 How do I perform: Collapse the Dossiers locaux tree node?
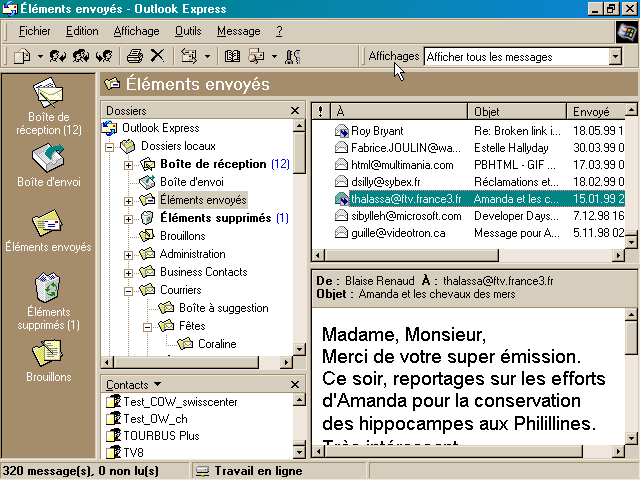[109, 147]
